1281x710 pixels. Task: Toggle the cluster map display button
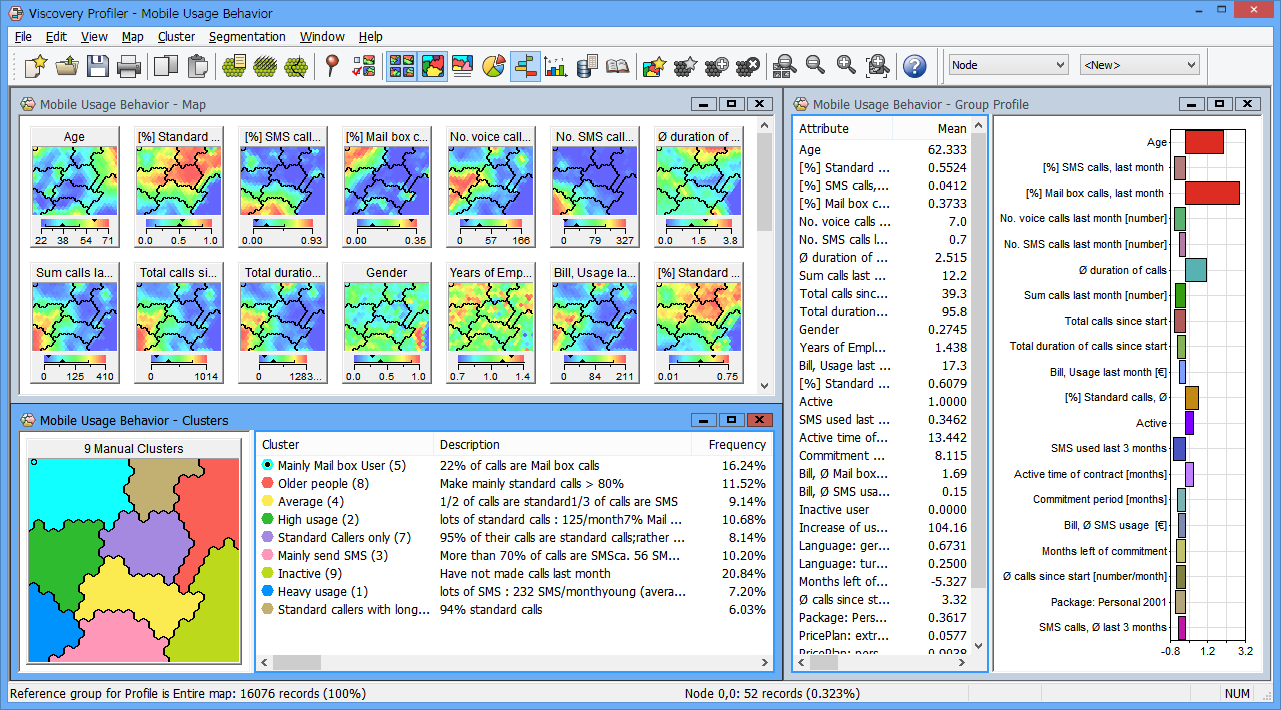point(433,66)
